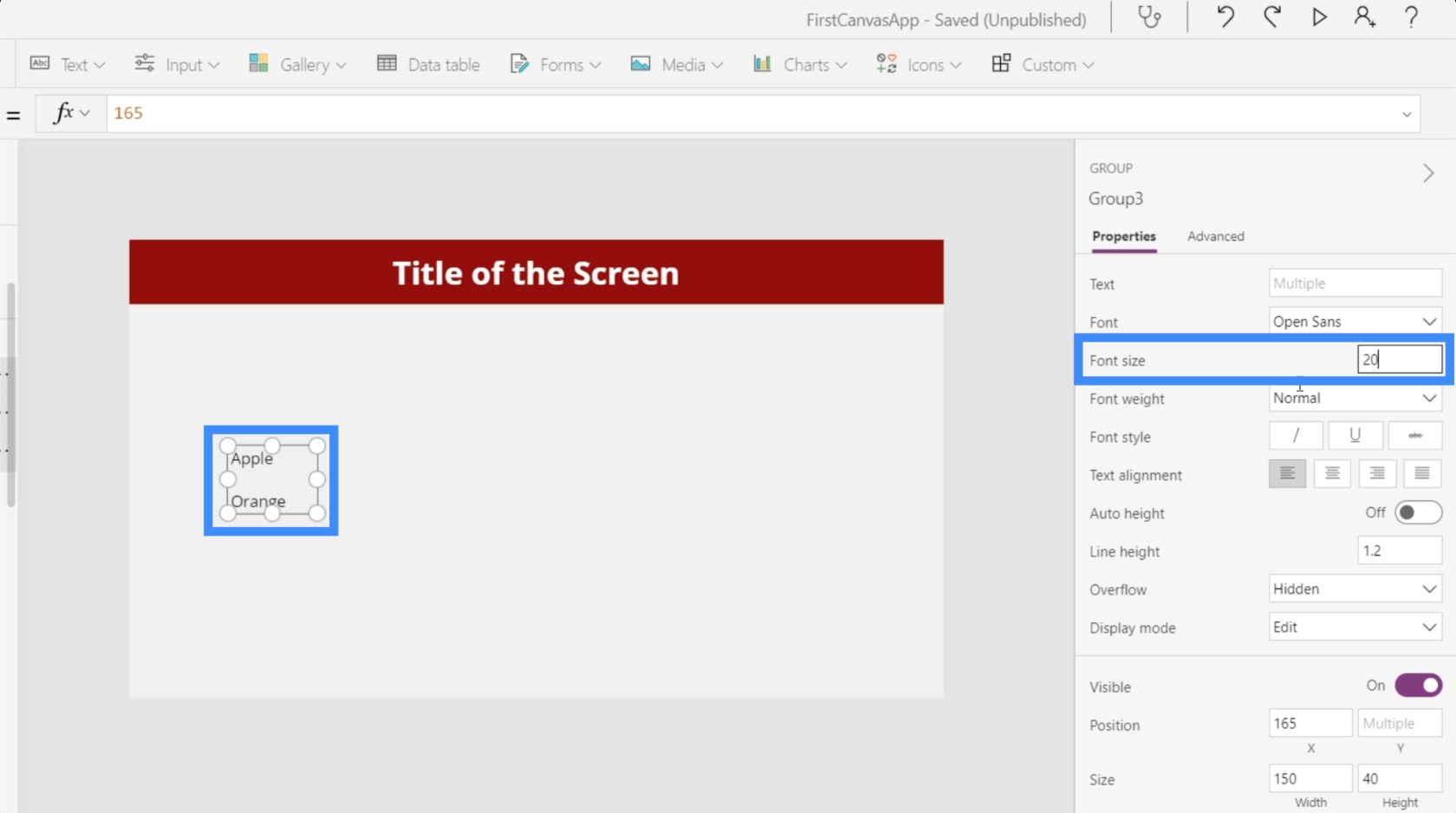Open the Media menu
The image size is (1456, 813).
677,64
